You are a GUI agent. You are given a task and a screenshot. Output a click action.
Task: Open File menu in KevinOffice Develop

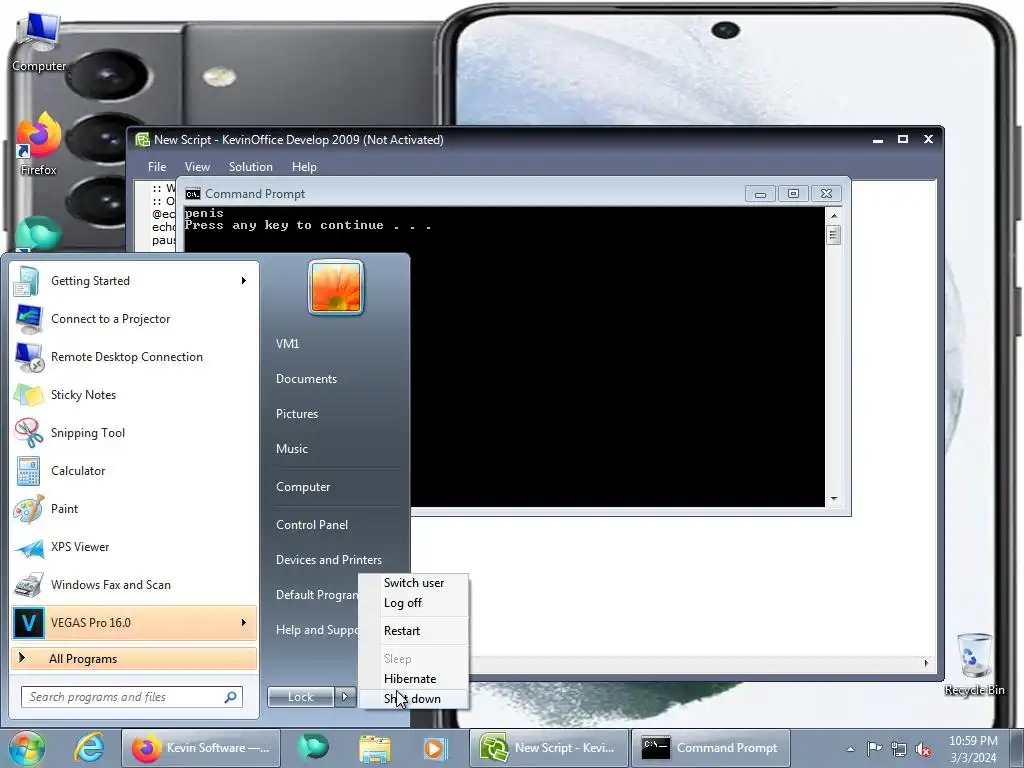pos(157,167)
